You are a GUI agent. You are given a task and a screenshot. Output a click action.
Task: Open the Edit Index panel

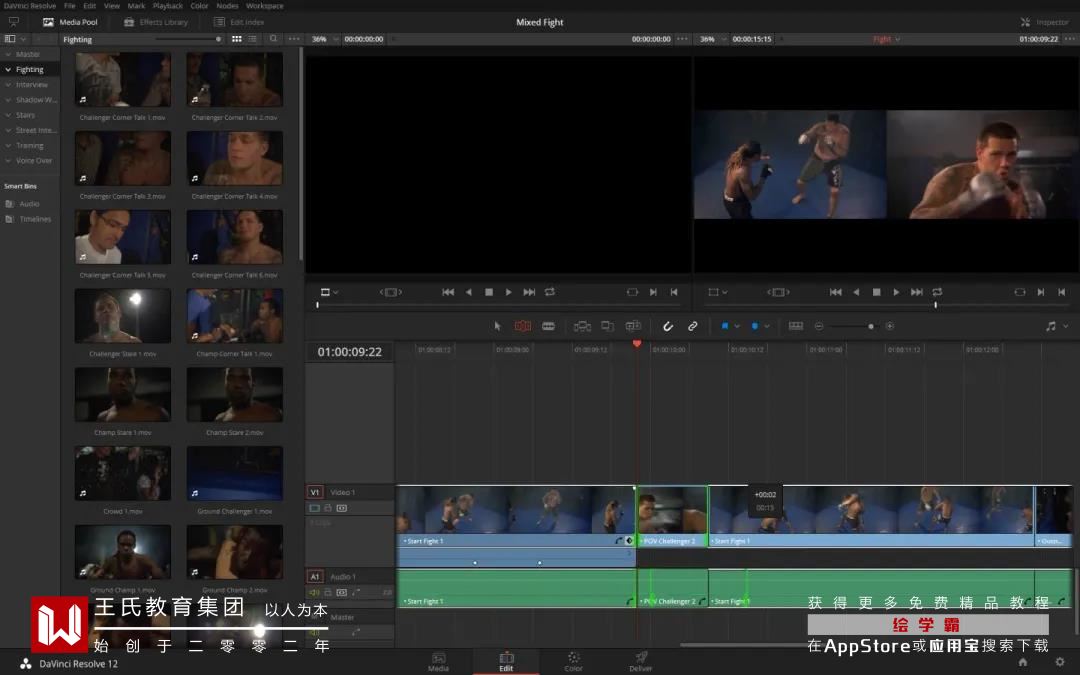(x=238, y=22)
